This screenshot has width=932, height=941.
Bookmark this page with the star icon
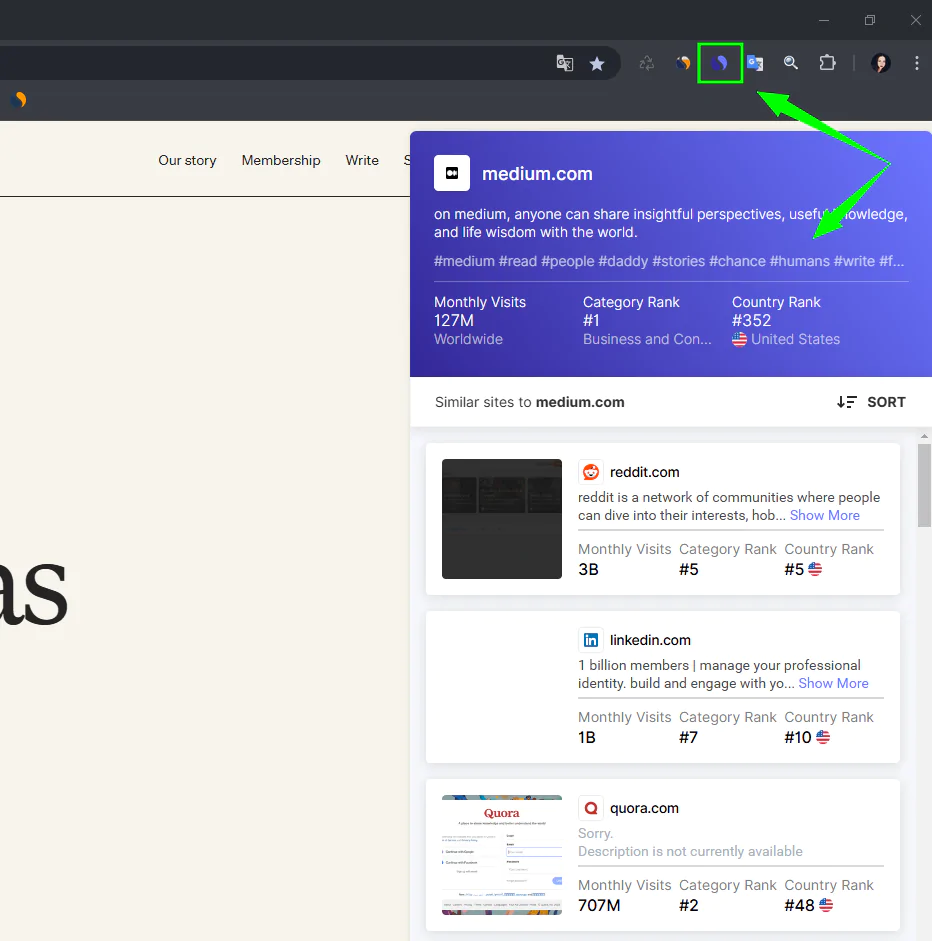(x=597, y=63)
